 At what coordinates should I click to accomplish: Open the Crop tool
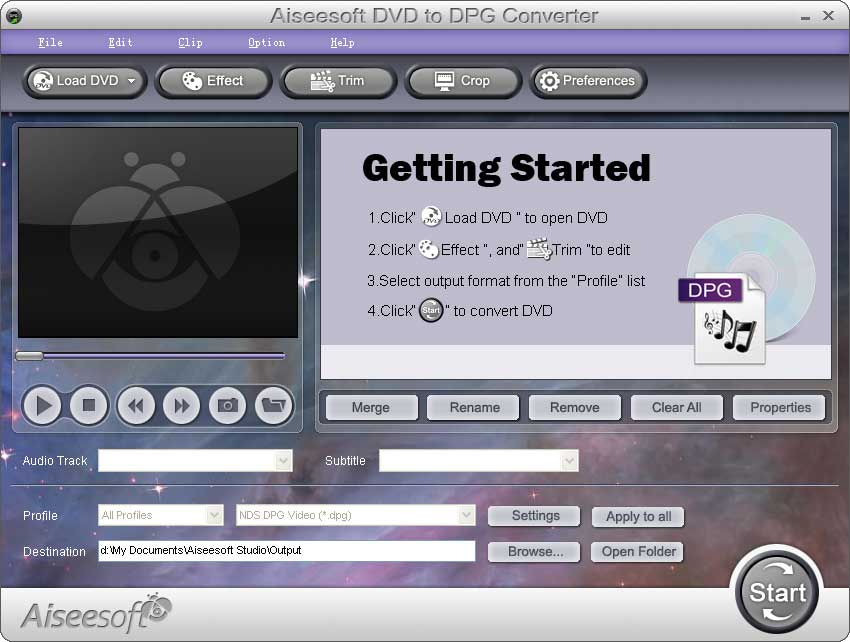(x=462, y=82)
